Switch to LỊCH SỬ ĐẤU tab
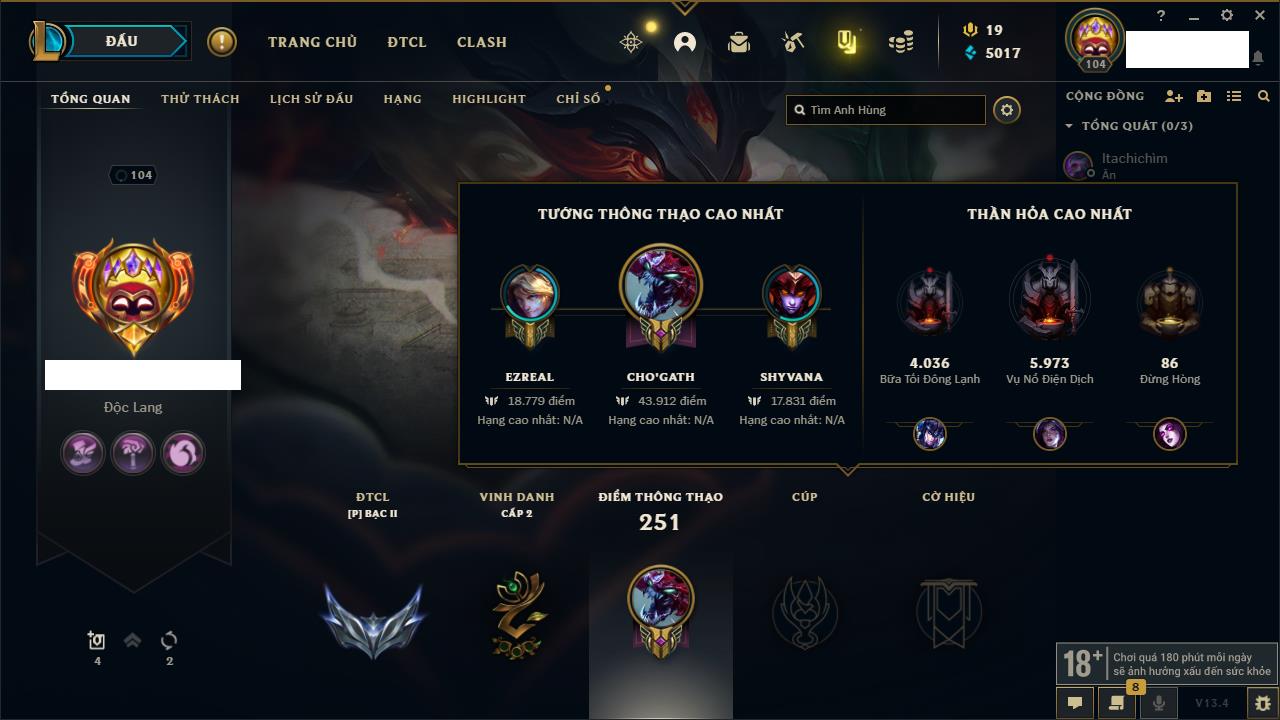 311,99
